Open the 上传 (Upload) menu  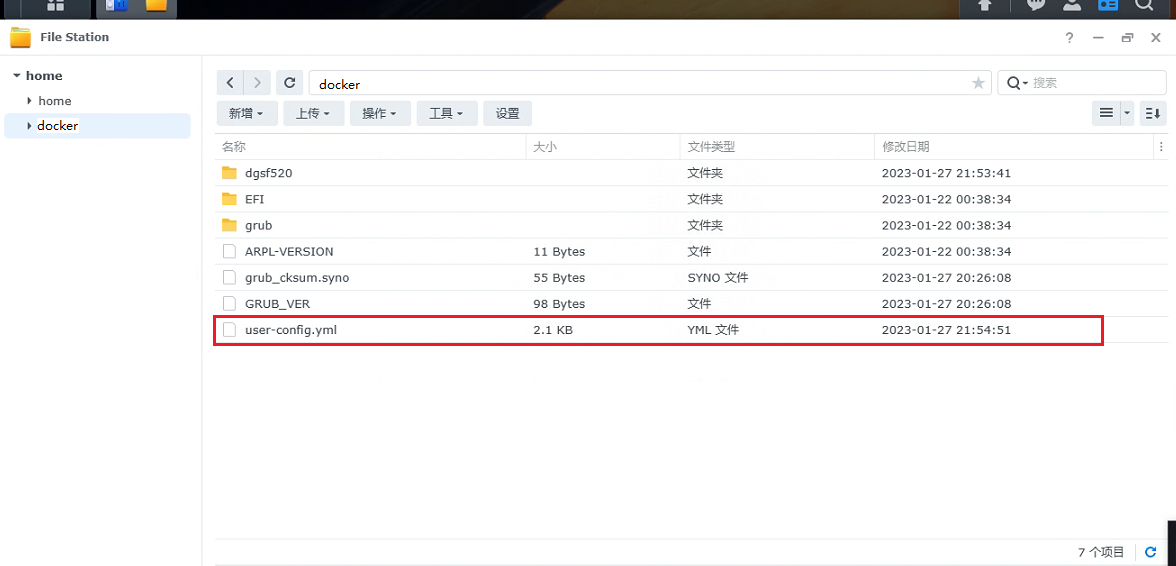tap(313, 113)
